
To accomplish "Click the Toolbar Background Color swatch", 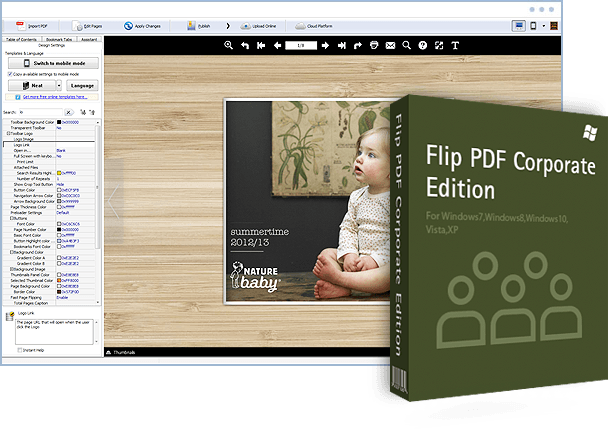I will coord(59,121).
